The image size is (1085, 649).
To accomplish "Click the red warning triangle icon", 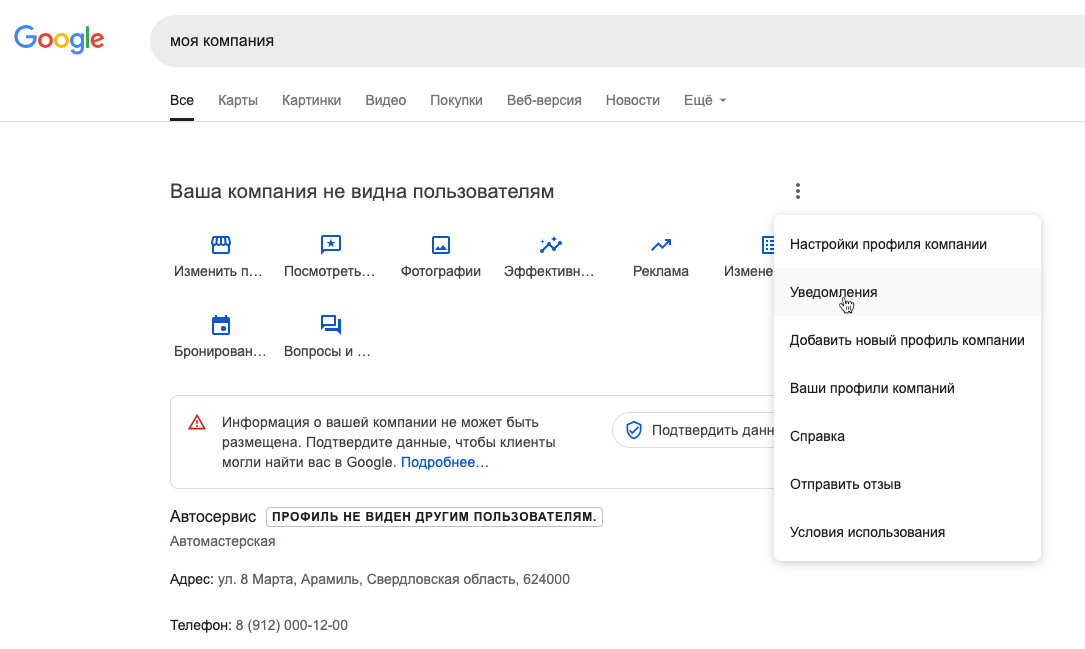I will click(x=197, y=422).
